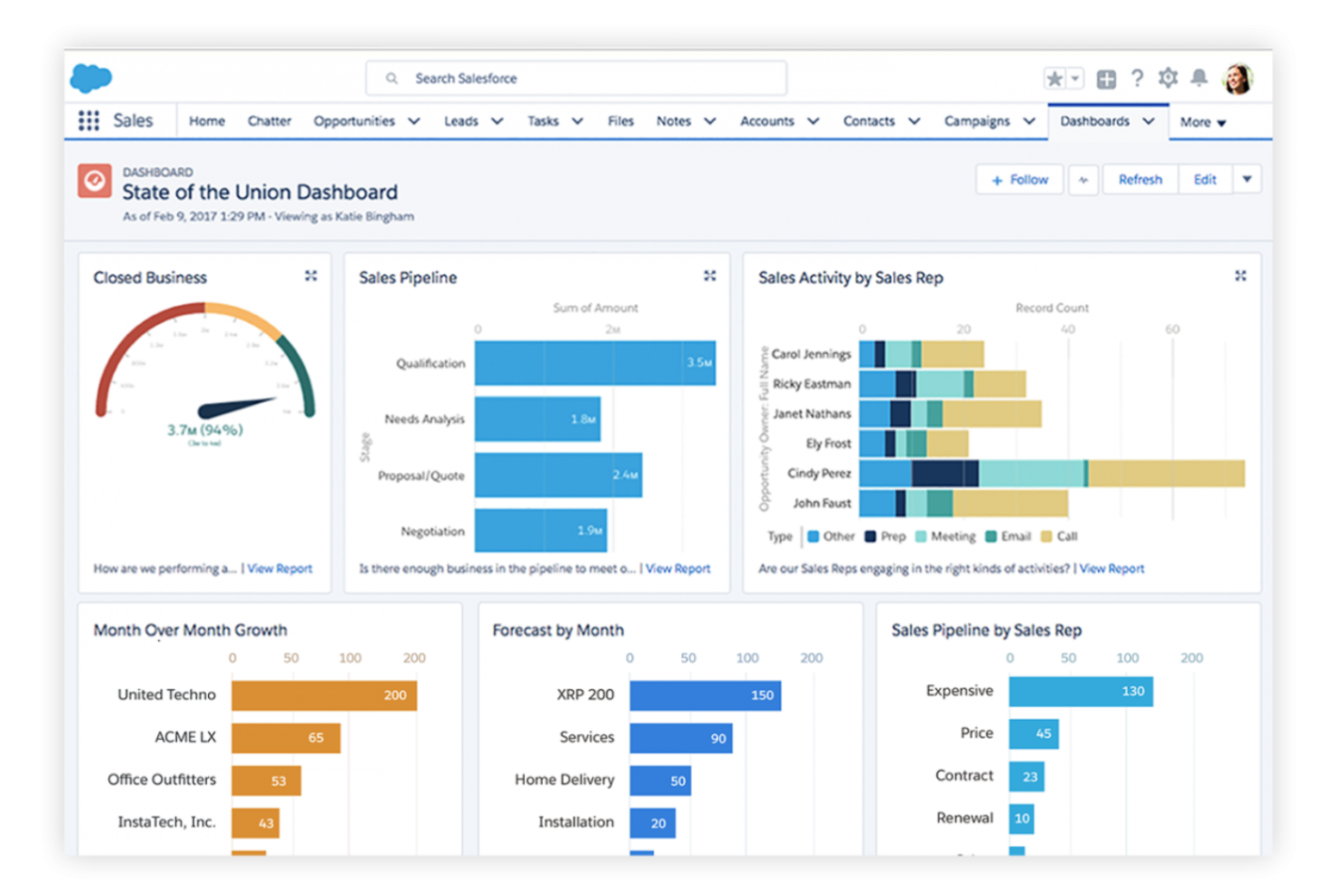
Task: Click the "State of the Union Dashboard" title
Action: (260, 192)
